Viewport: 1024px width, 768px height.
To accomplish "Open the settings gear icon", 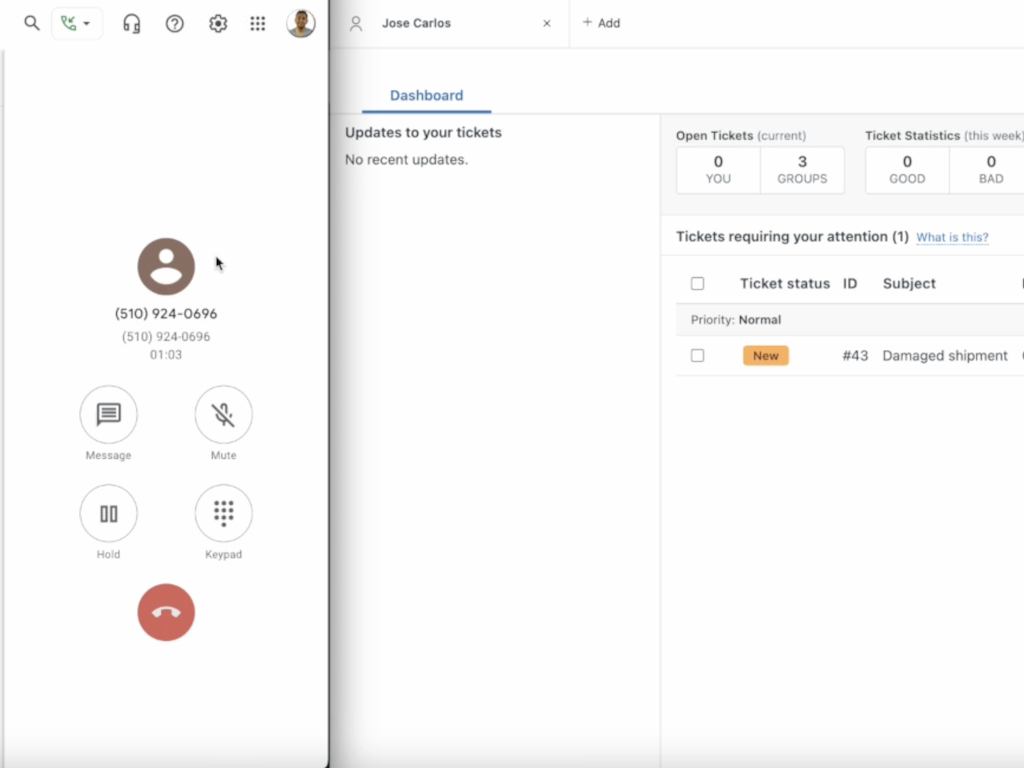I will [218, 23].
